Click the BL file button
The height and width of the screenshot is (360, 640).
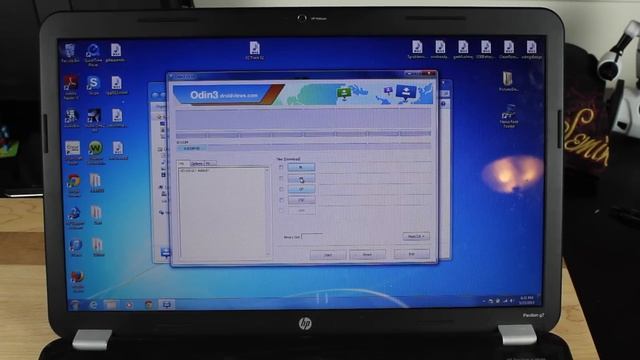[301, 167]
